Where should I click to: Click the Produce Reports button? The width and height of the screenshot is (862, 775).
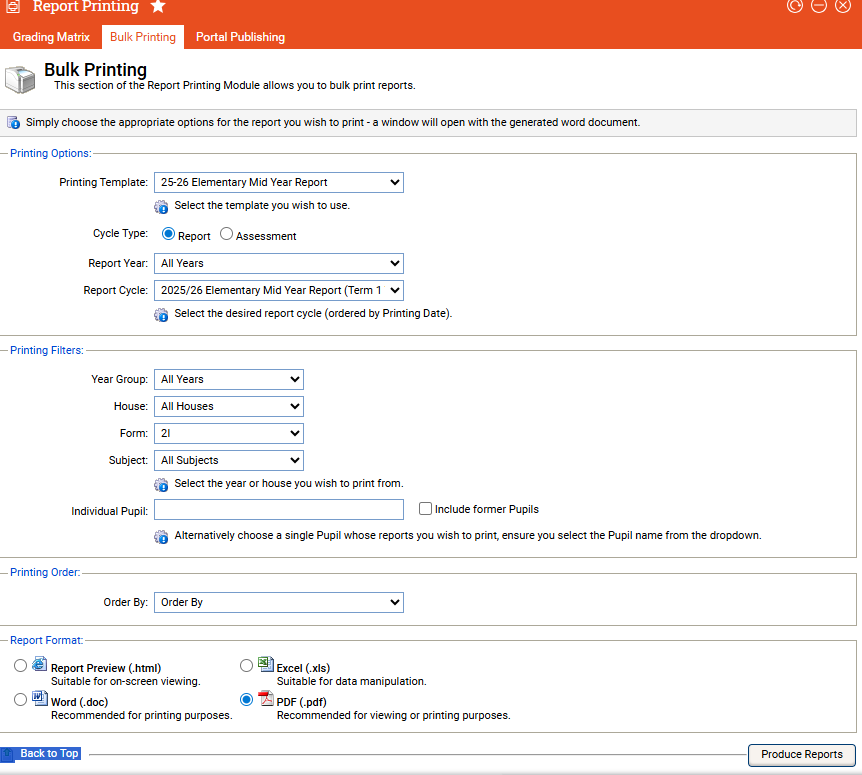(x=801, y=754)
